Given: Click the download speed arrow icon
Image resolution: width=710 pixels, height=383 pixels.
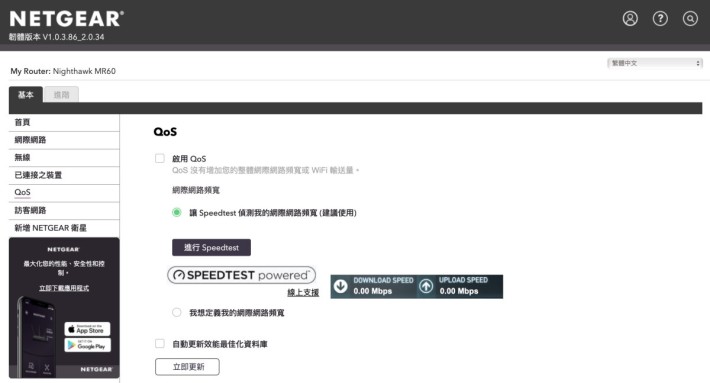Looking at the screenshot, I should coord(341,286).
